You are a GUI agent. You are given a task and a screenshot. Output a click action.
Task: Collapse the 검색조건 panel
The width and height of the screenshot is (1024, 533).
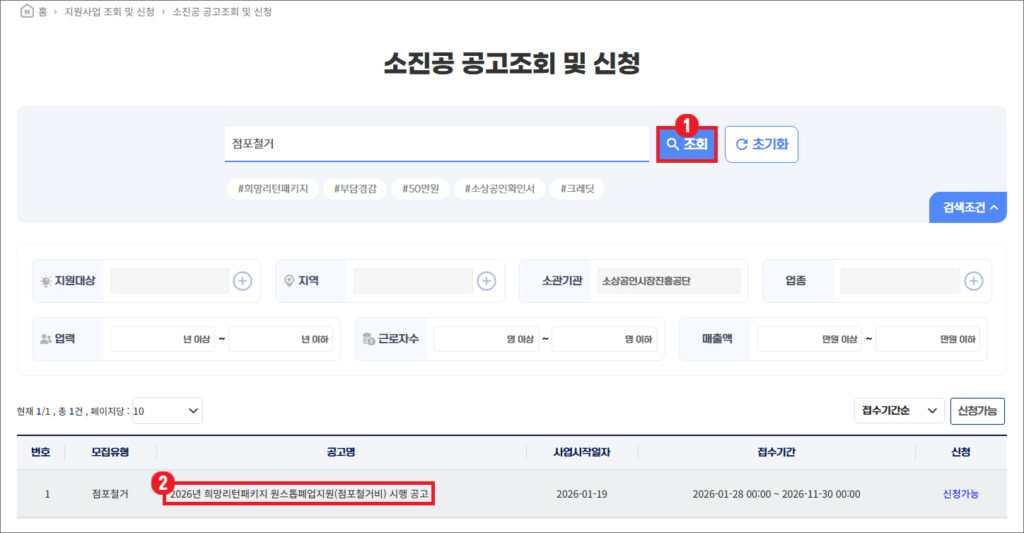pyautogui.click(x=968, y=207)
